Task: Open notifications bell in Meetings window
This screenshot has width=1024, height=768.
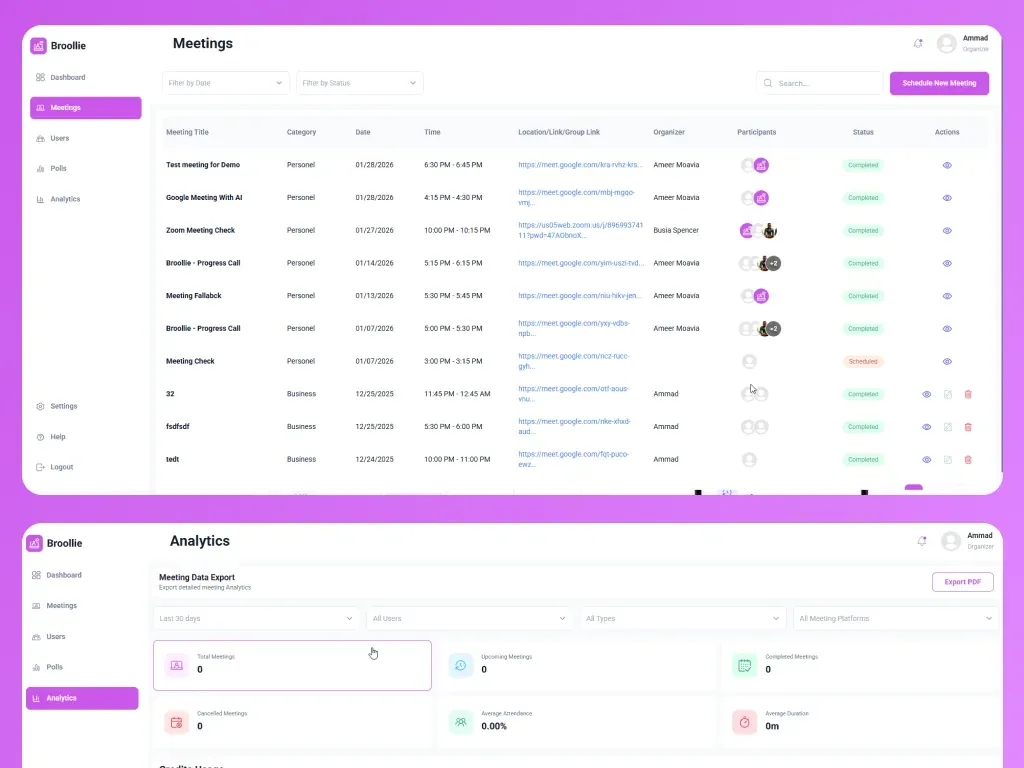Action: (918, 44)
